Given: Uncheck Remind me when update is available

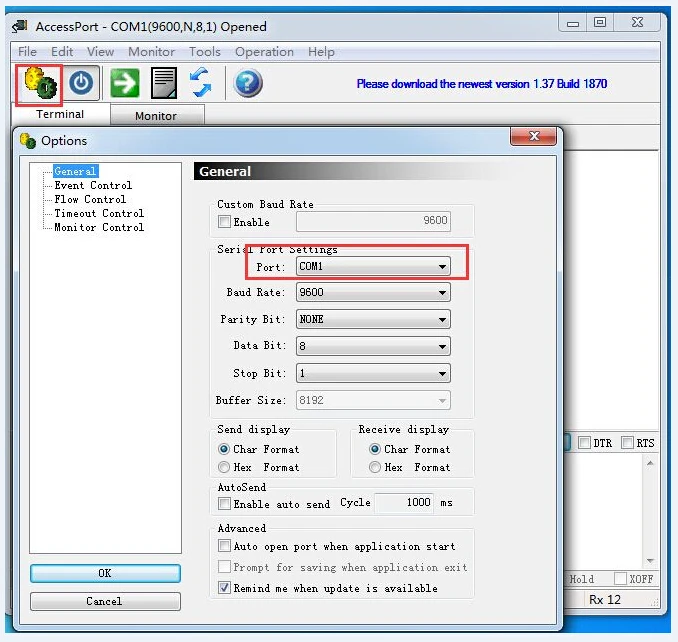Looking at the screenshot, I should (225, 589).
